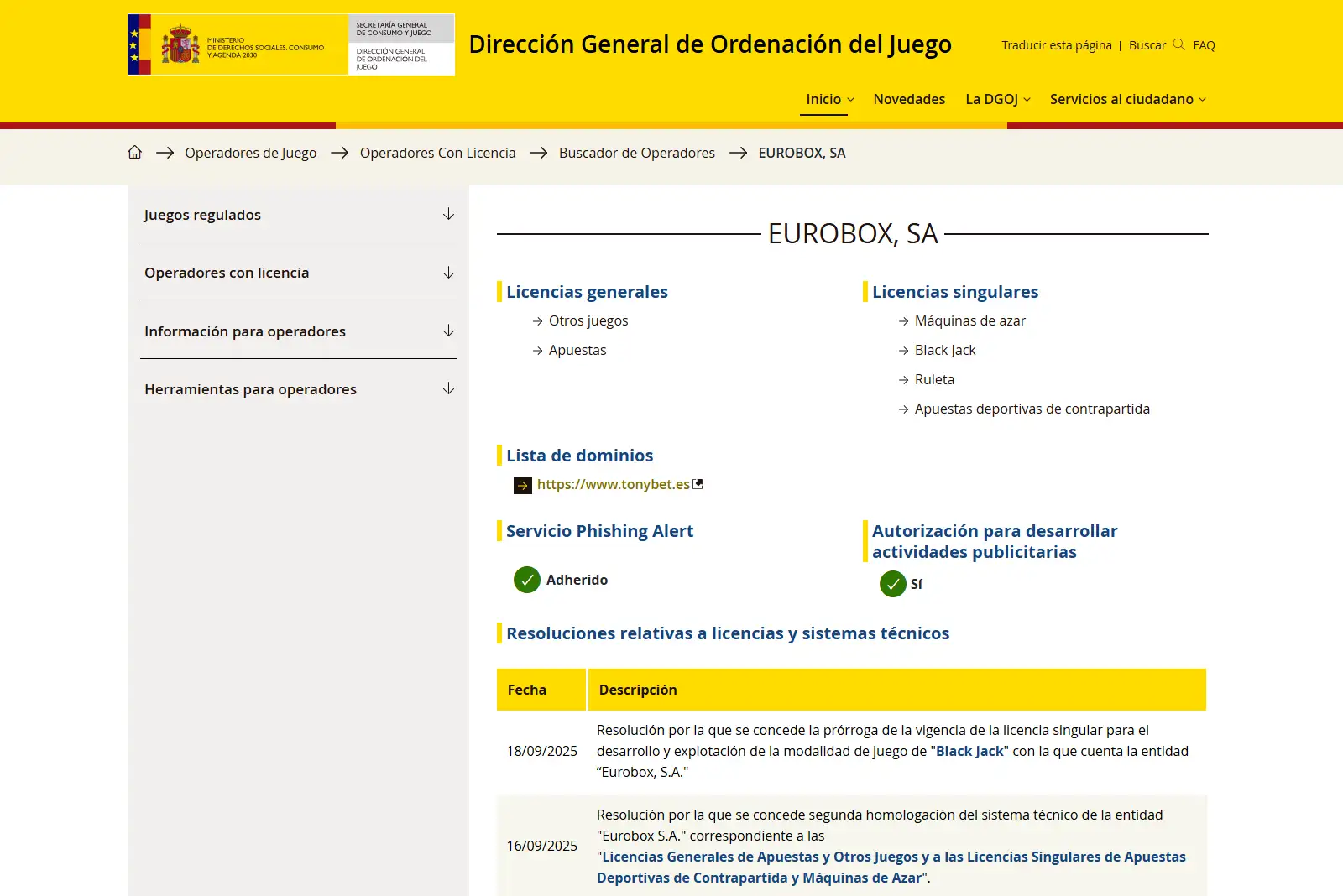Click Apuestas deportivas de contrapartida item
Screen dimensions: 1343x896
point(1032,409)
